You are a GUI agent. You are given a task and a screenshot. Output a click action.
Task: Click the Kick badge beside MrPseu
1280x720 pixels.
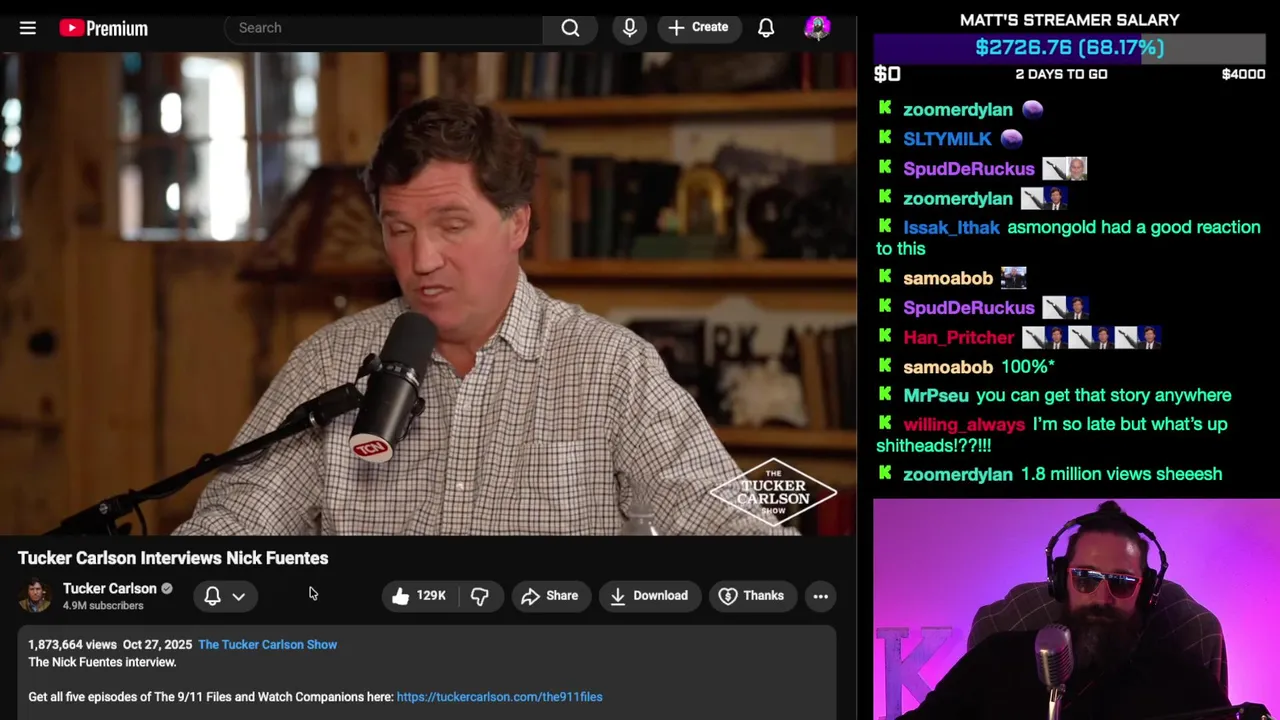coord(885,395)
